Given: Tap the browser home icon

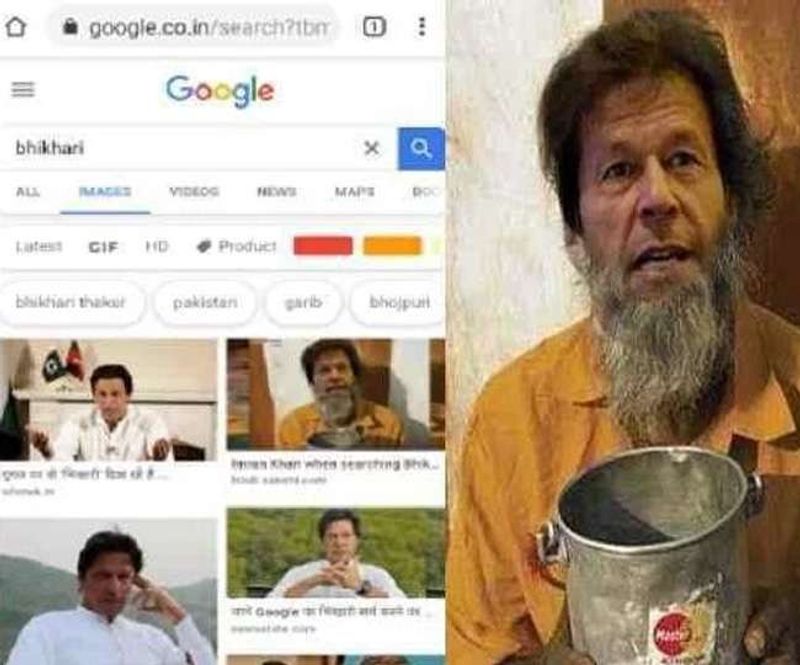Looking at the screenshot, I should (x=15, y=27).
